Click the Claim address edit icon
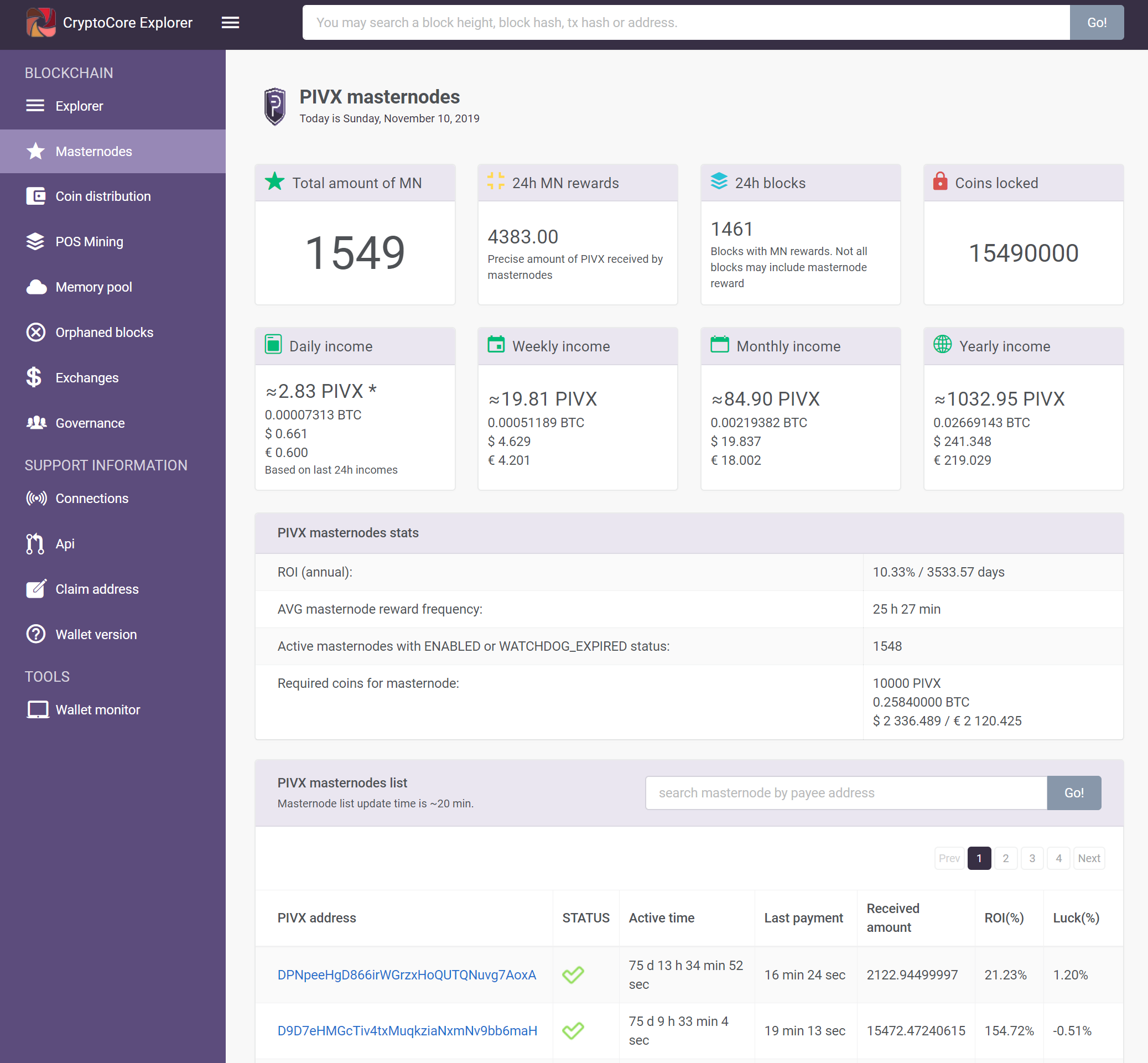This screenshot has width=1148, height=1063. [36, 588]
